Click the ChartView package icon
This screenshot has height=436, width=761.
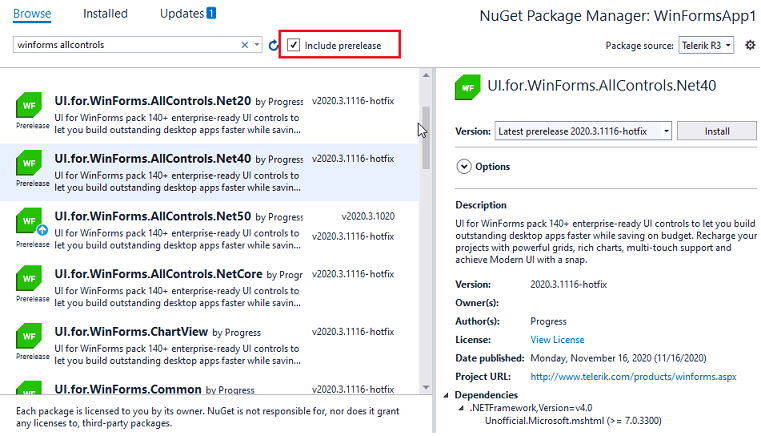tap(29, 336)
